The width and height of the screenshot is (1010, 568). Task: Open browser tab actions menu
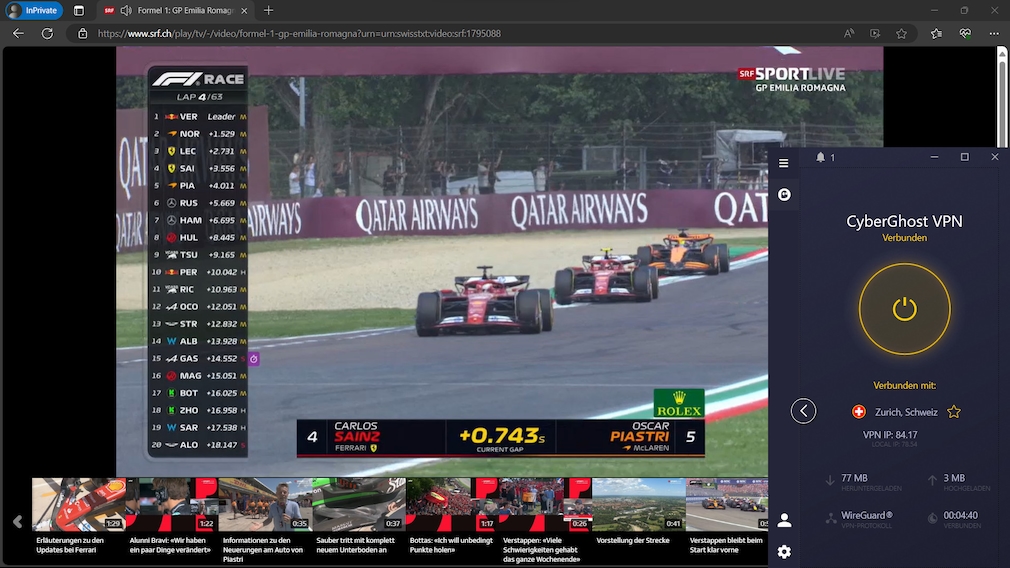click(x=79, y=10)
